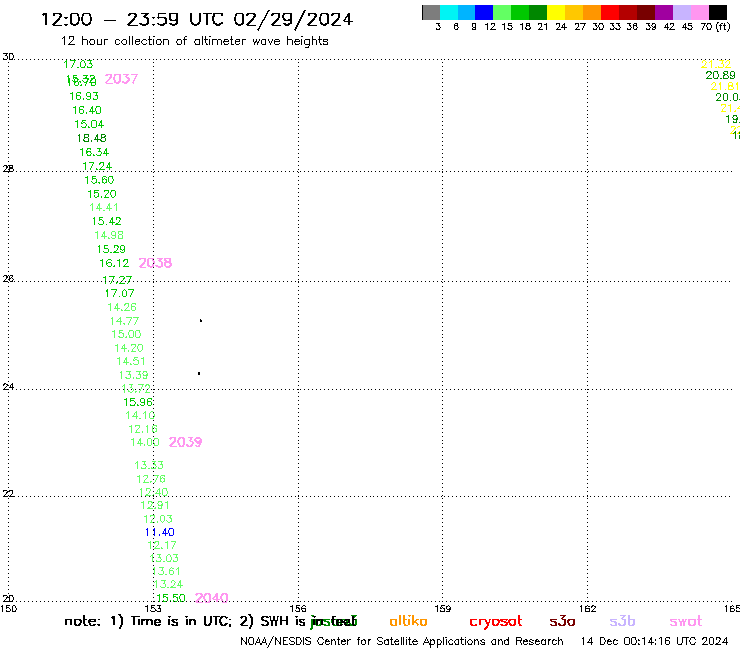Choose the 's3b' satellite legend label
Image resolution: width=740 pixels, height=650 pixels.
[622, 621]
